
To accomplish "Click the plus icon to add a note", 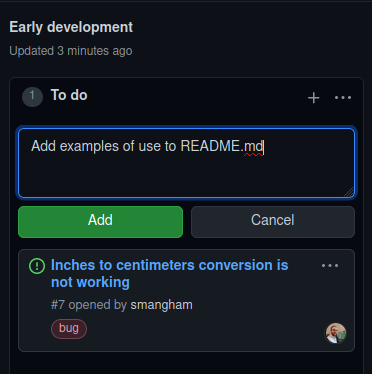I will coord(313,98).
